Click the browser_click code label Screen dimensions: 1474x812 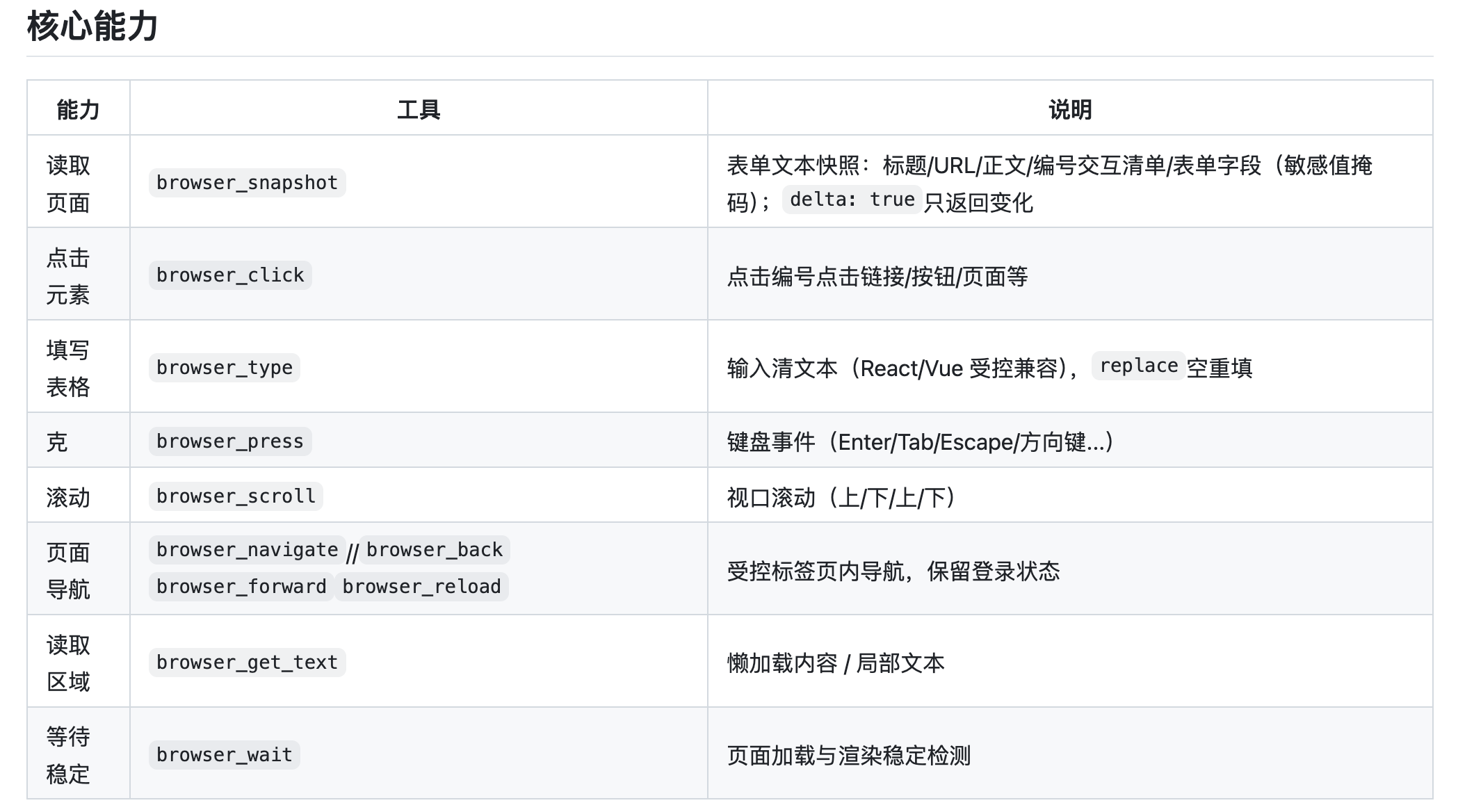click(230, 275)
